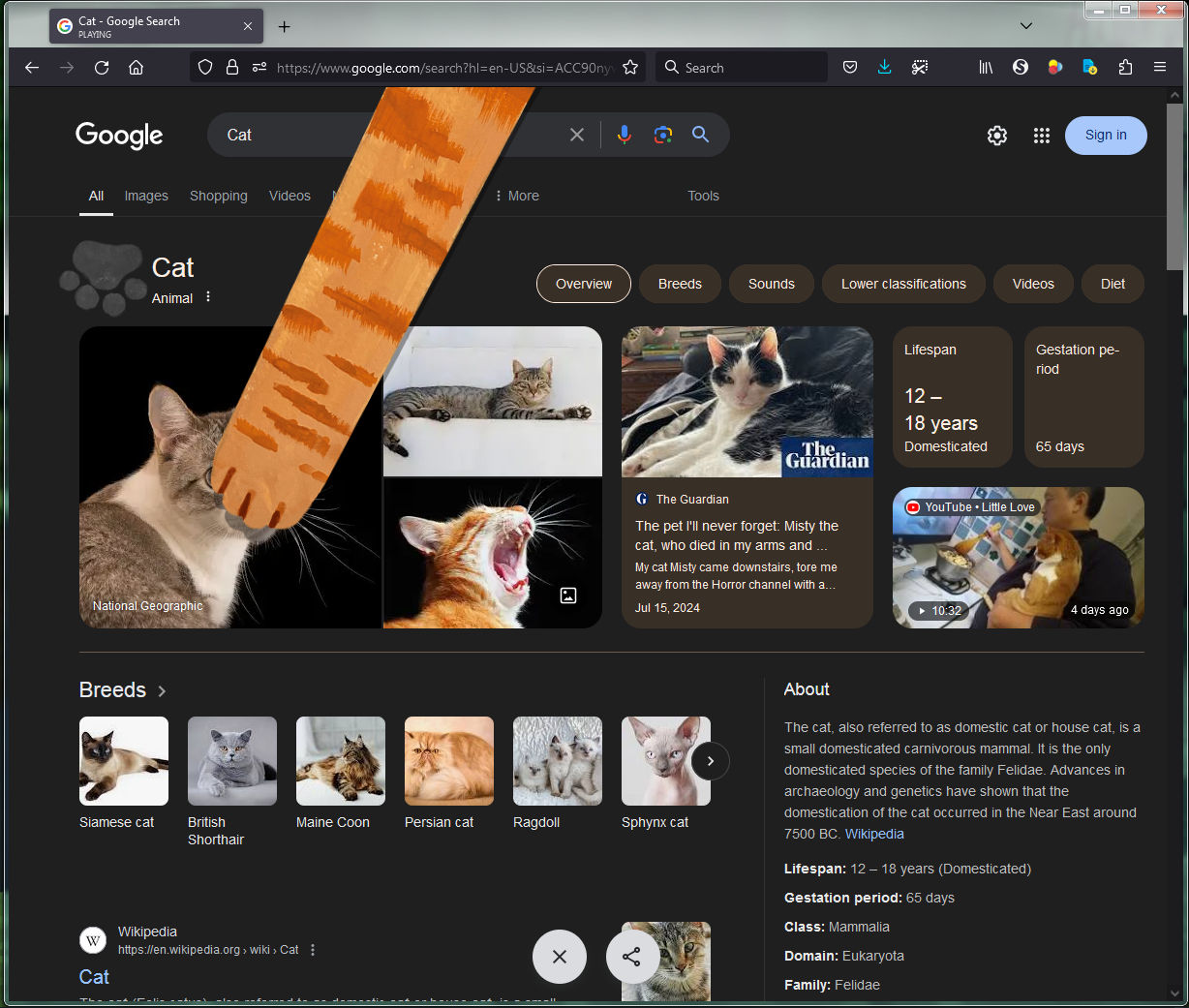Select the All results tab
This screenshot has width=1189, height=1008.
point(96,196)
